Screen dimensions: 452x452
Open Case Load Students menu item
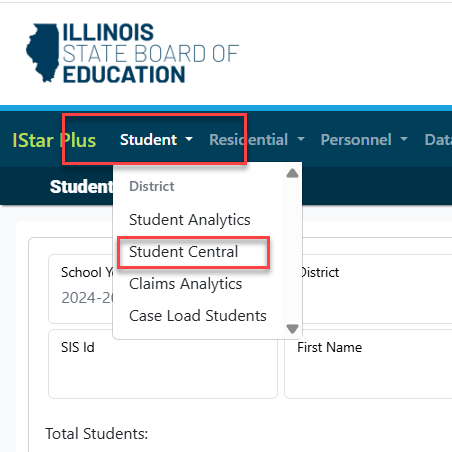coord(198,316)
